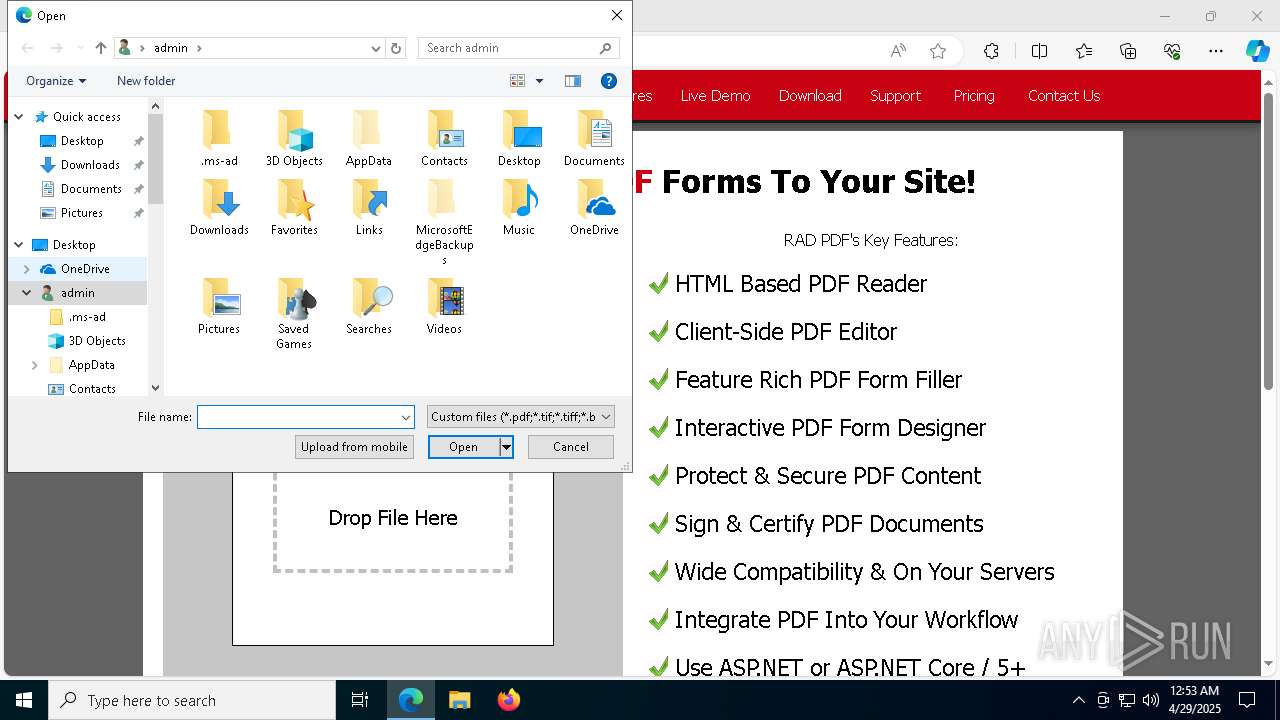Collapse the Quick access tree node

[19, 117]
